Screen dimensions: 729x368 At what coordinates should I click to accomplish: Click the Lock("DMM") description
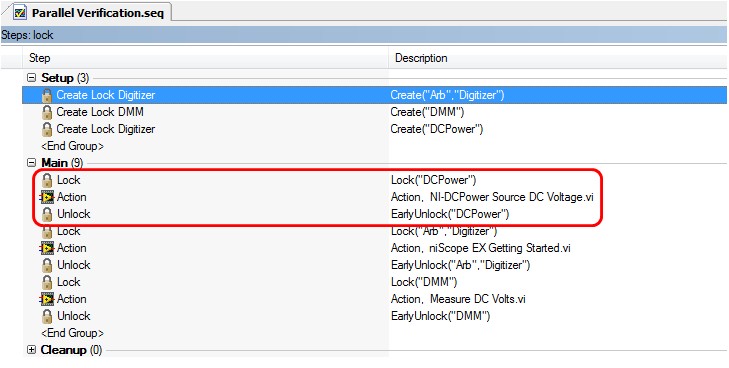pos(424,283)
